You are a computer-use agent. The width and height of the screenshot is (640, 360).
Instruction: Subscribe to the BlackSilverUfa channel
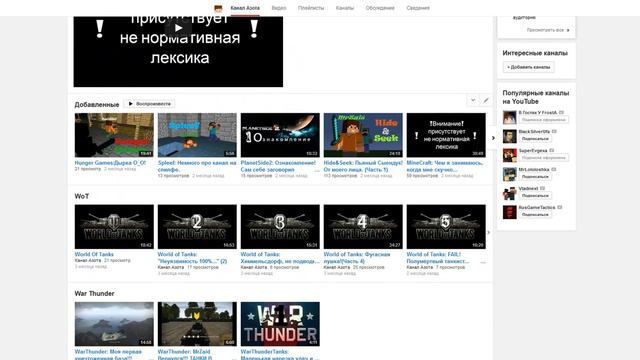click(535, 139)
